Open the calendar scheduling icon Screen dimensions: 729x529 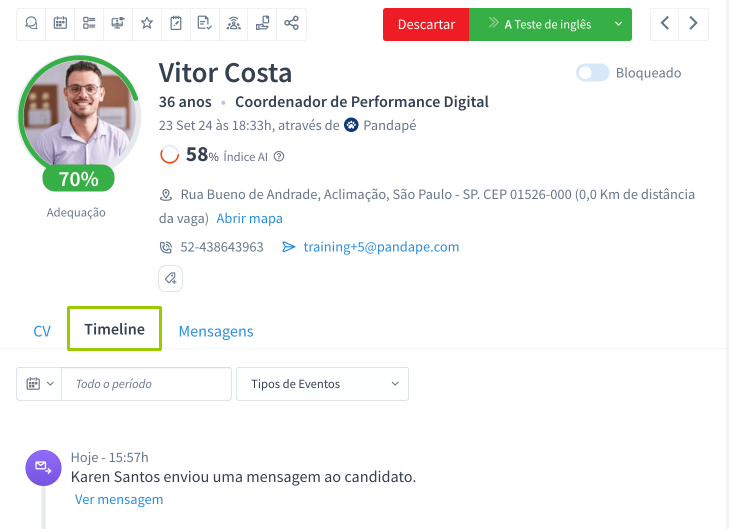point(60,23)
